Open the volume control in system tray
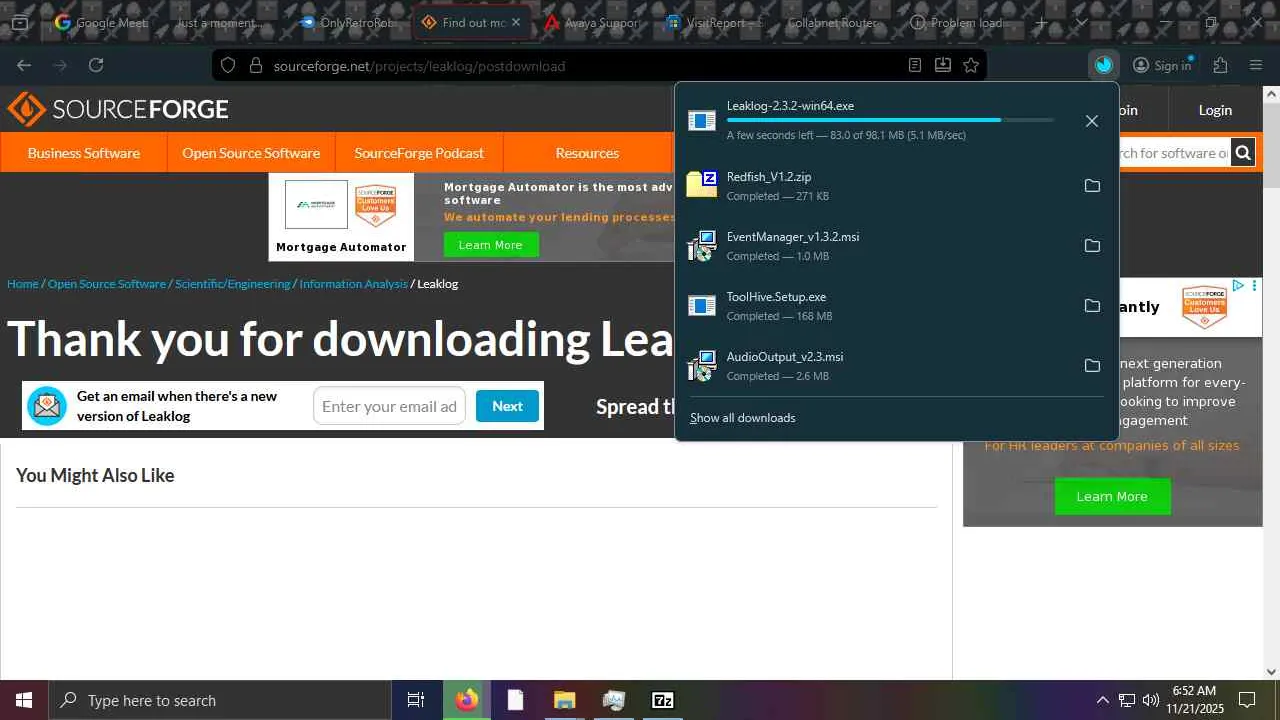This screenshot has height=720, width=1280. (x=1151, y=700)
